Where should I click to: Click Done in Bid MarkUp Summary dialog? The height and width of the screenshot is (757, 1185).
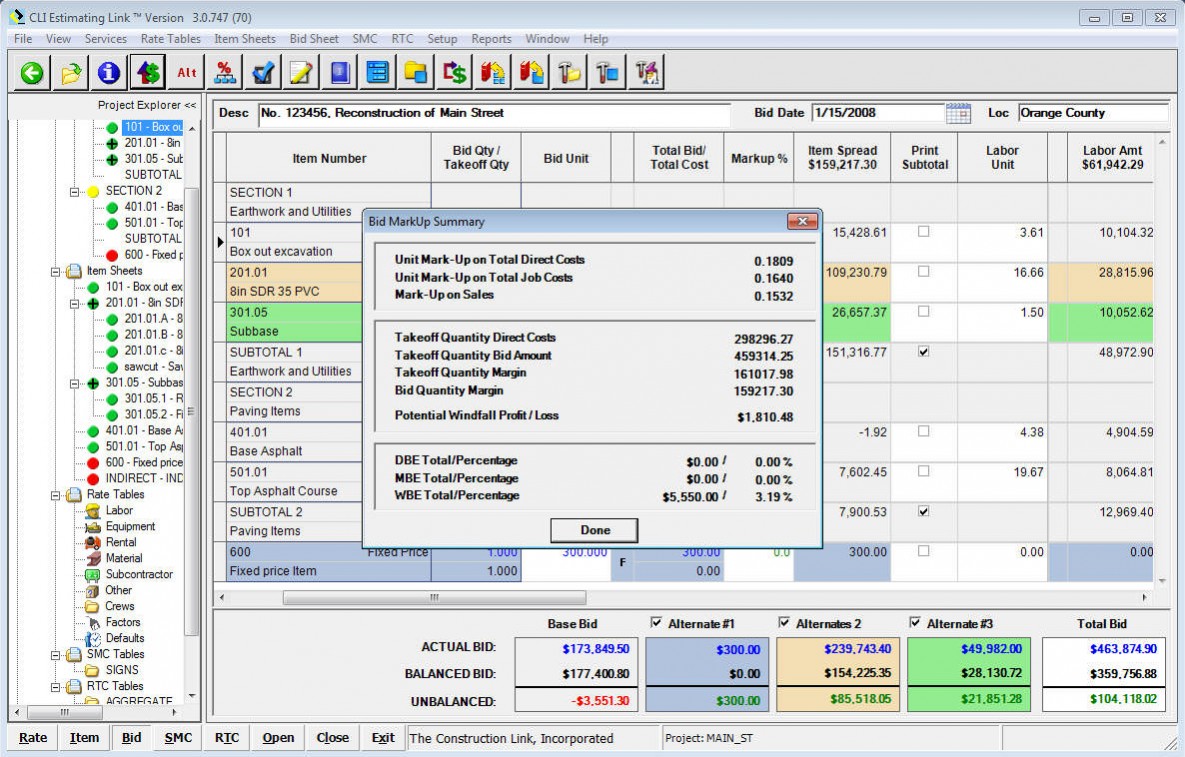pyautogui.click(x=594, y=530)
